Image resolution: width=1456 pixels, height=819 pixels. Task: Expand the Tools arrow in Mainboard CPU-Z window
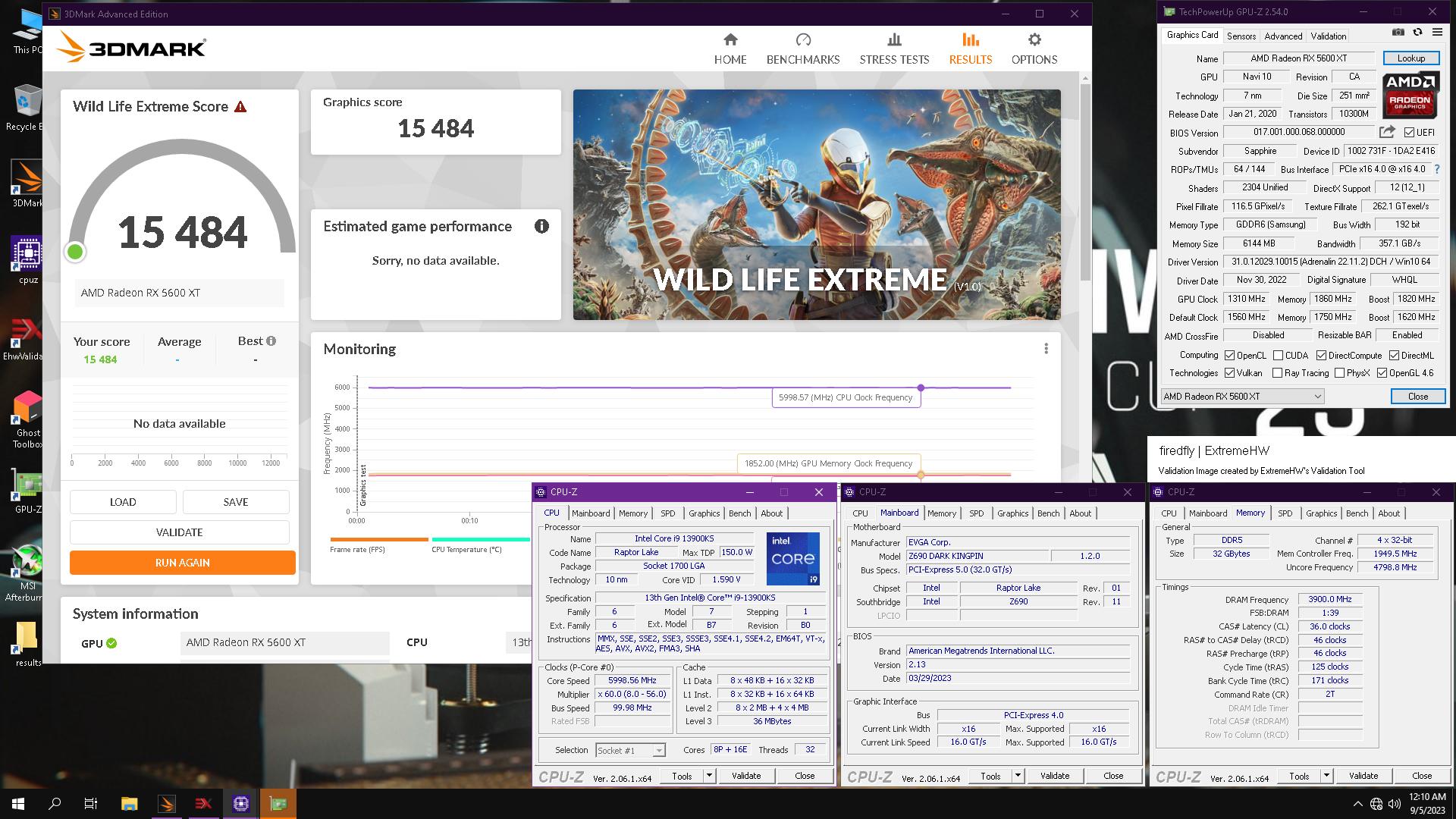[x=1018, y=776]
